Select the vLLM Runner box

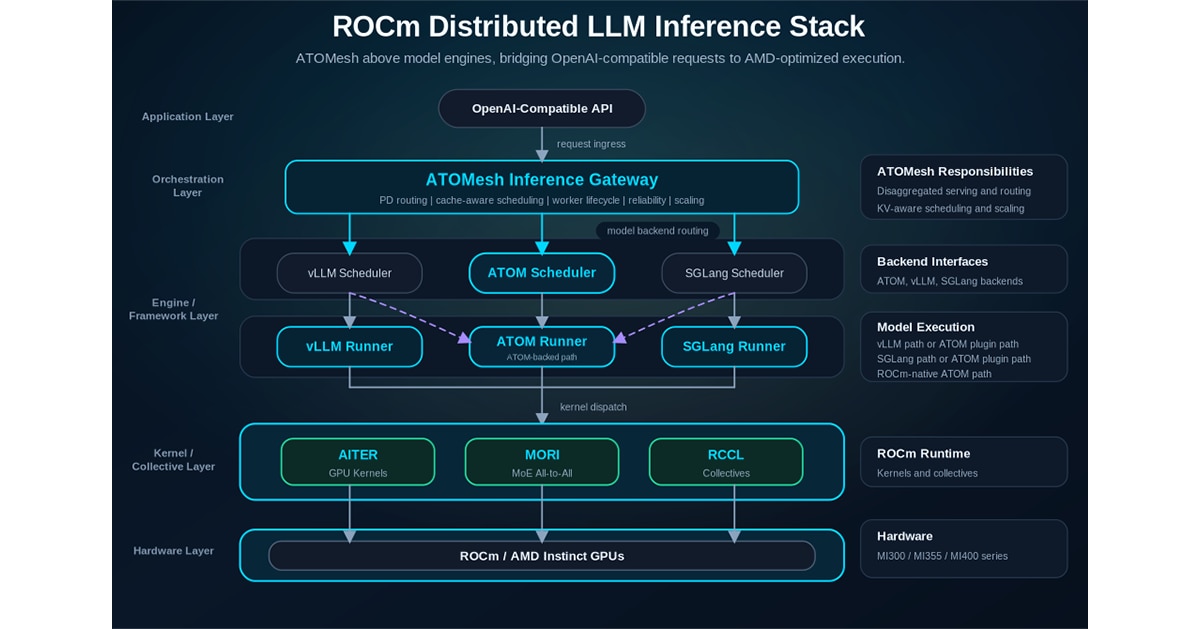tap(349, 346)
